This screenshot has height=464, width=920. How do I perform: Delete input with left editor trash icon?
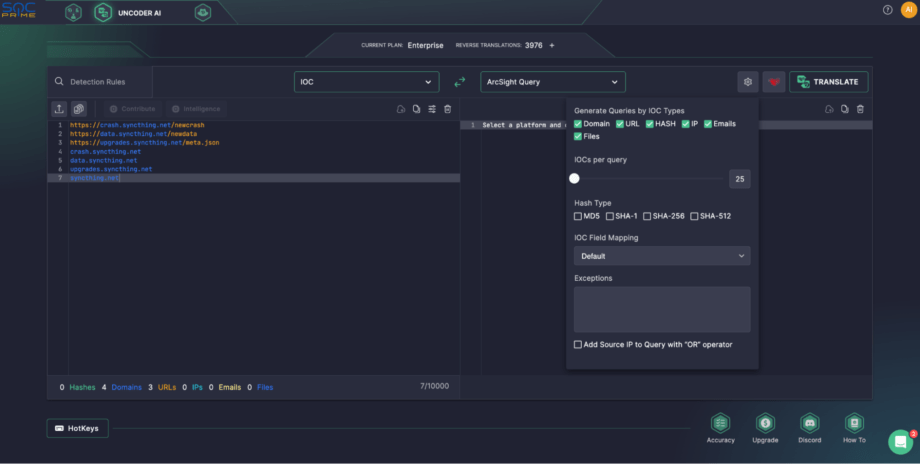447,108
